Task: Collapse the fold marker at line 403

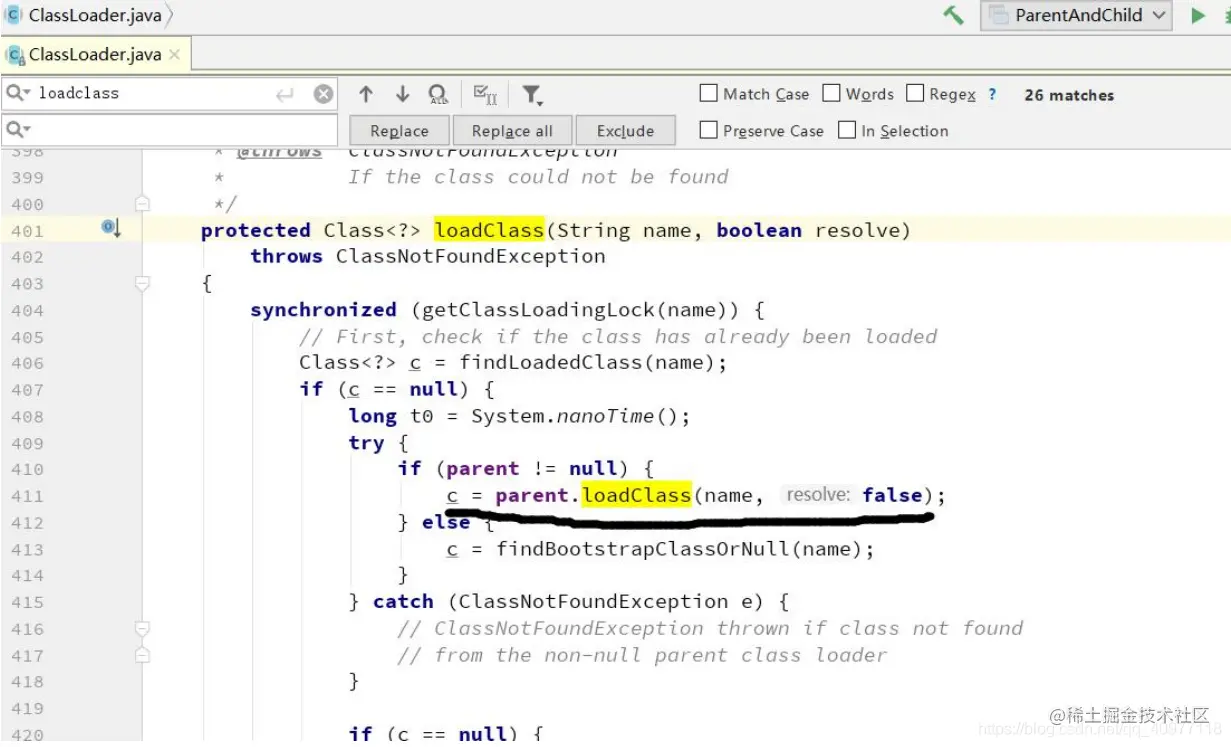Action: pos(142,284)
